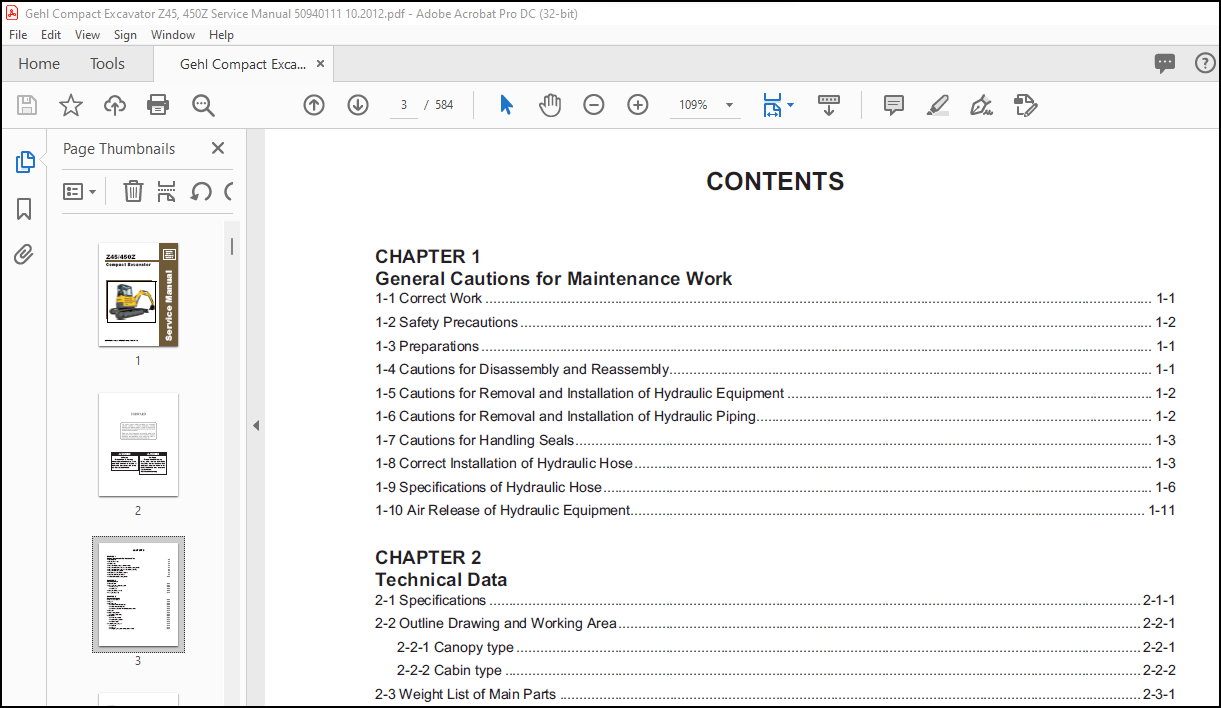Viewport: 1221px width, 708px height.
Task: Open 2-3 Weight List of Main Parts
Action: pos(775,694)
